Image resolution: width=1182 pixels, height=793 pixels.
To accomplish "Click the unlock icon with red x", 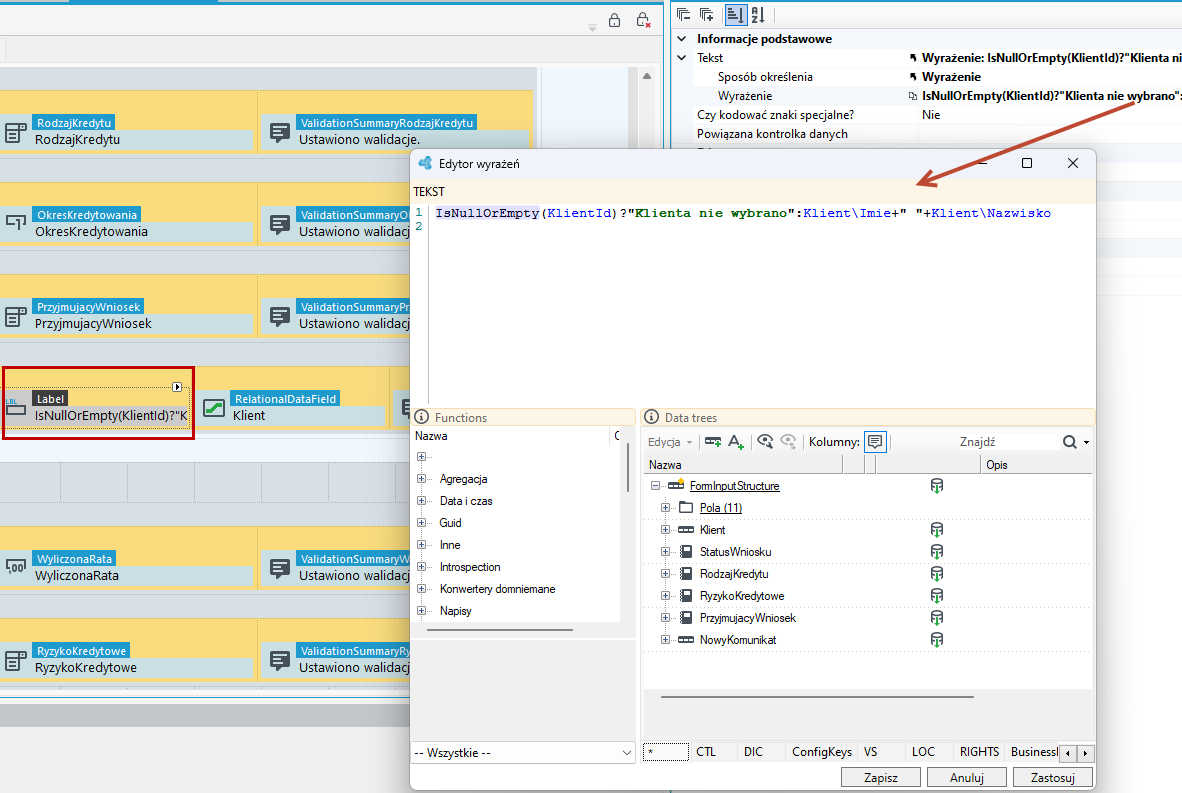I will pyautogui.click(x=642, y=20).
